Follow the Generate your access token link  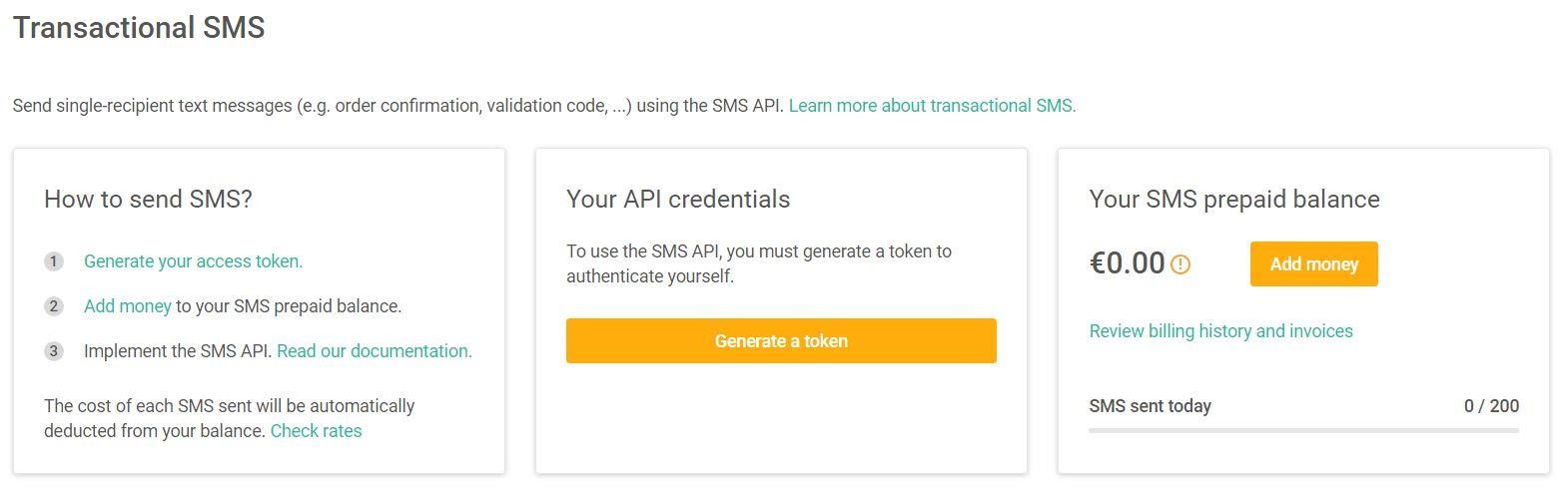pyautogui.click(x=193, y=261)
